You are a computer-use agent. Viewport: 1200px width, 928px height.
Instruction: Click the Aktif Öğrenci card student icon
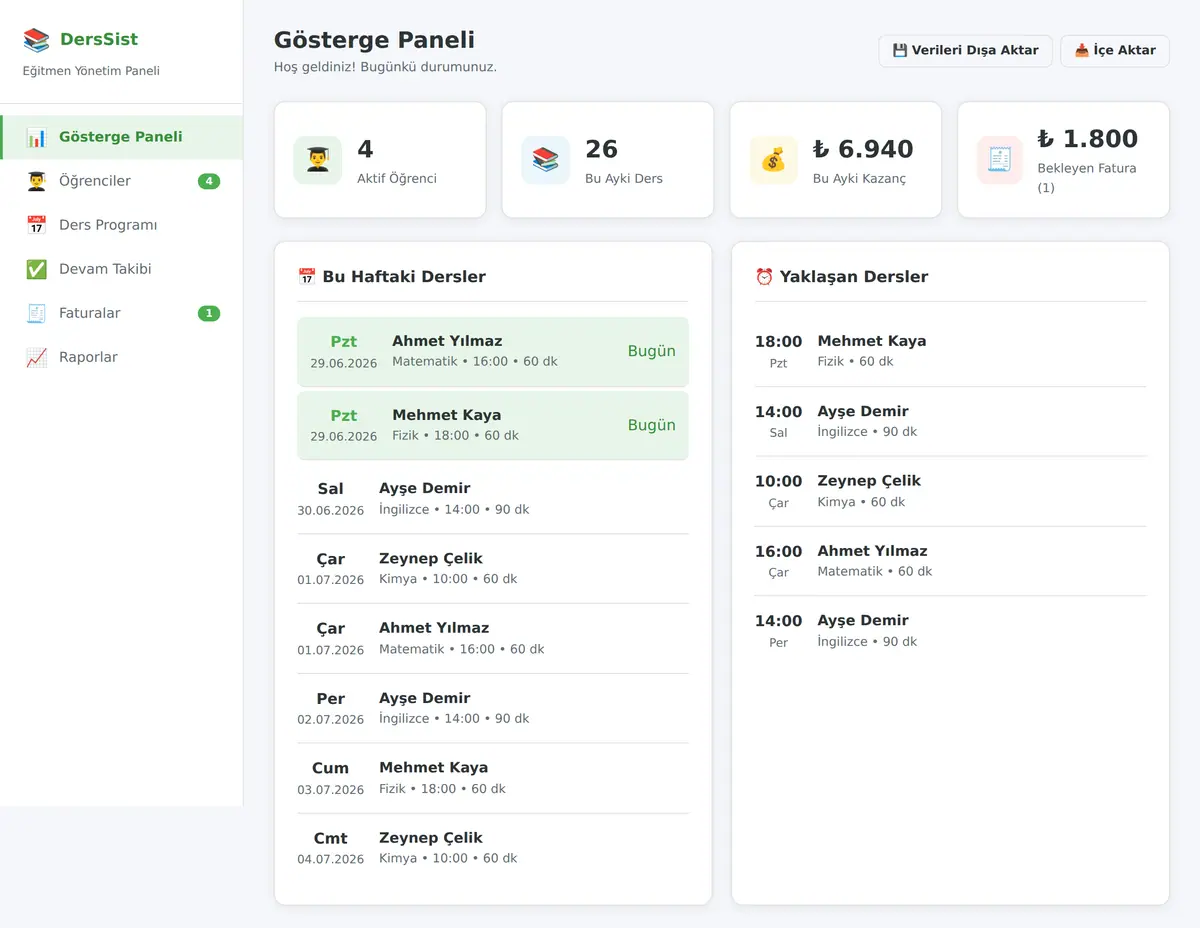pyautogui.click(x=318, y=160)
